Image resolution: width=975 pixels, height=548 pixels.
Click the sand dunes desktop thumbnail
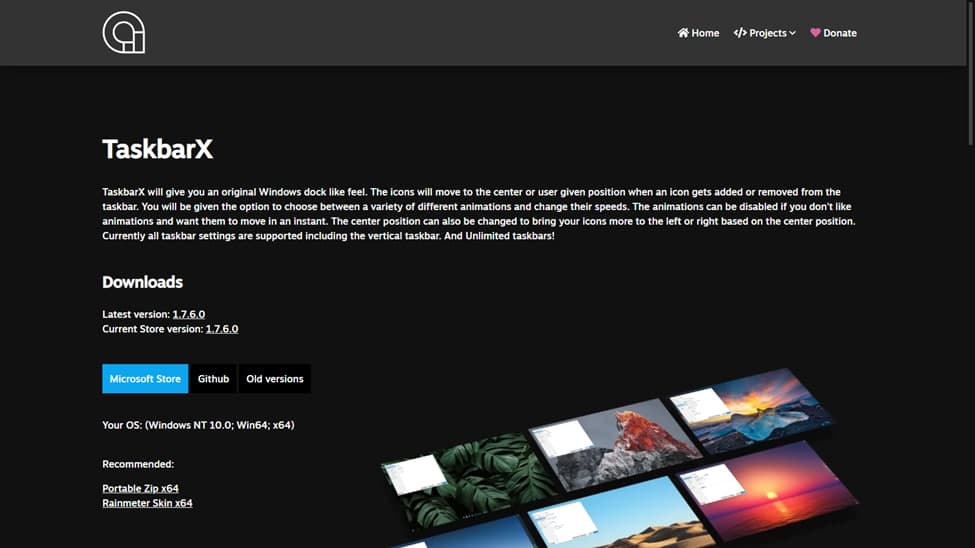coord(622,514)
